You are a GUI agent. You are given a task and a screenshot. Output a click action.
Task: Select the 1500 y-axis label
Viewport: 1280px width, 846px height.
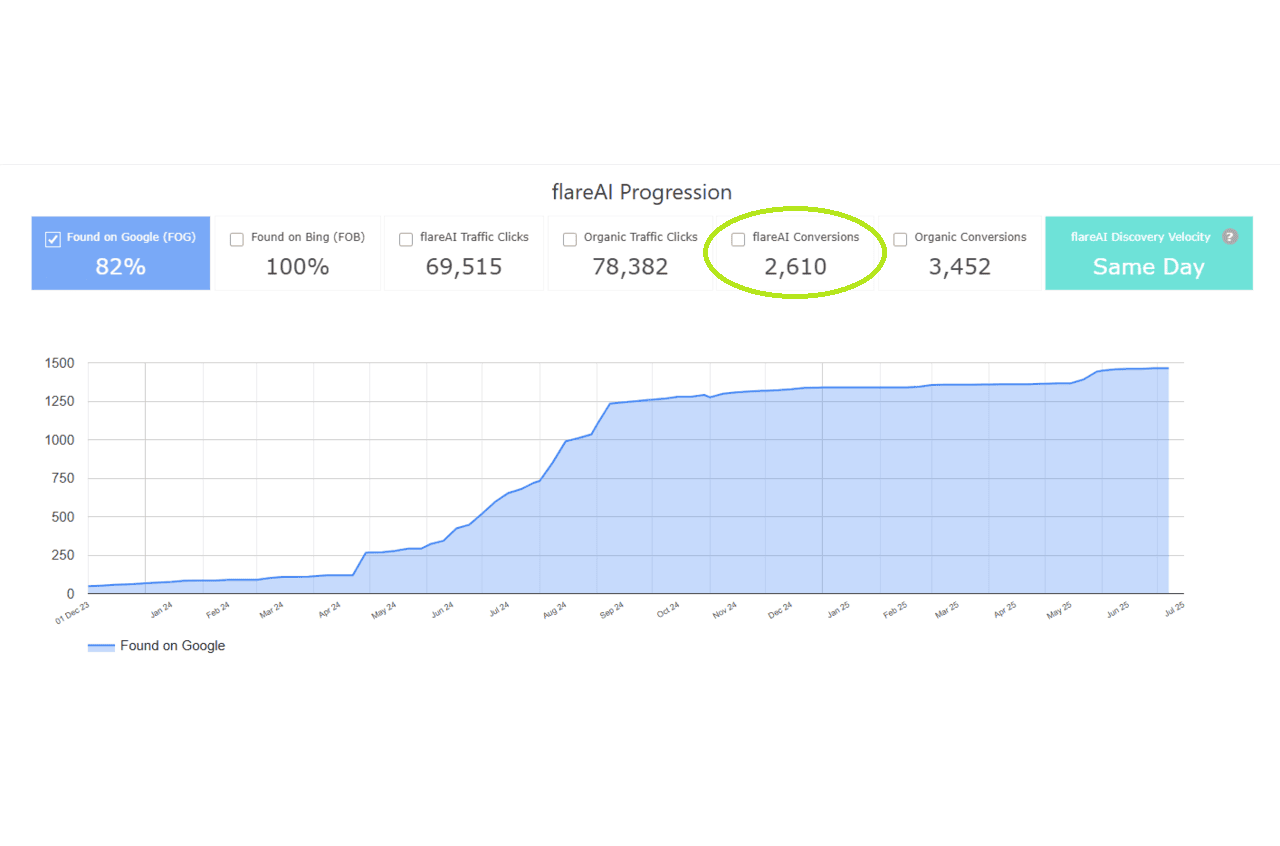[59, 363]
